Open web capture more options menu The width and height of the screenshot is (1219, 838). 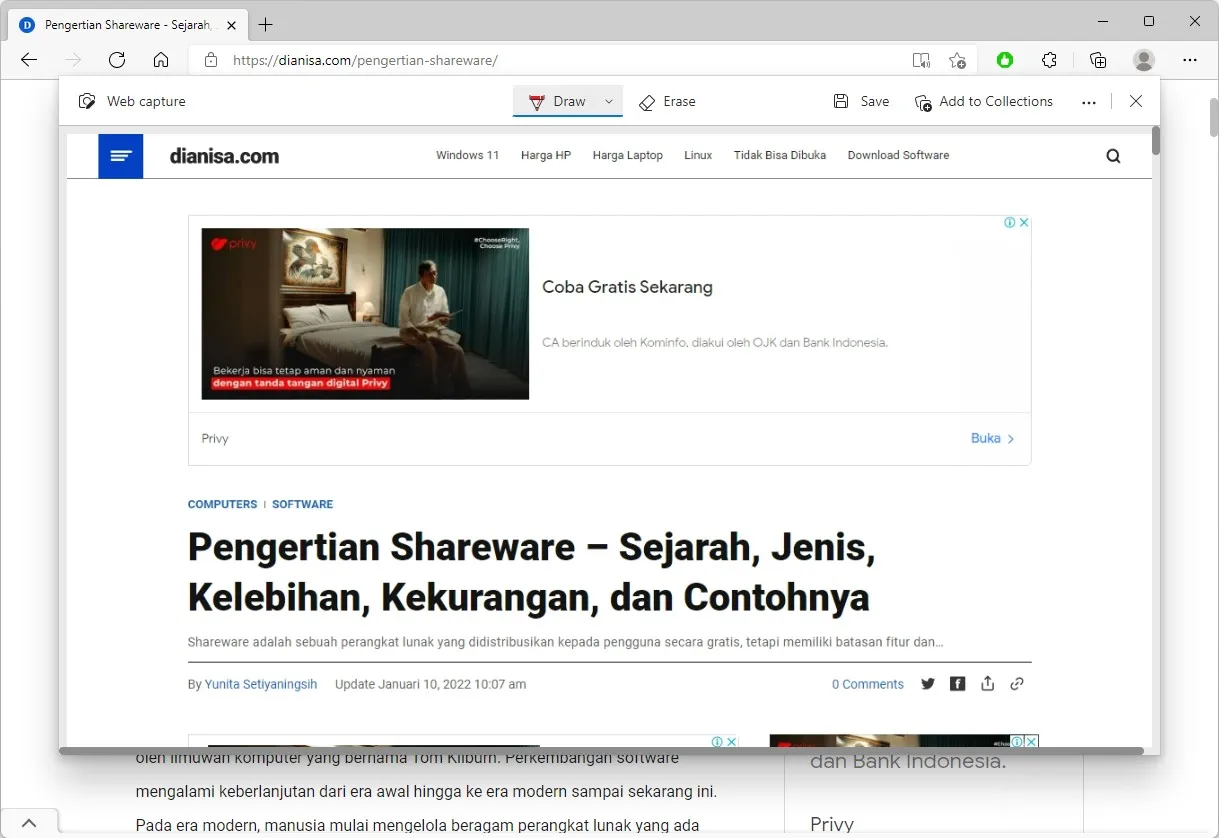click(1089, 102)
